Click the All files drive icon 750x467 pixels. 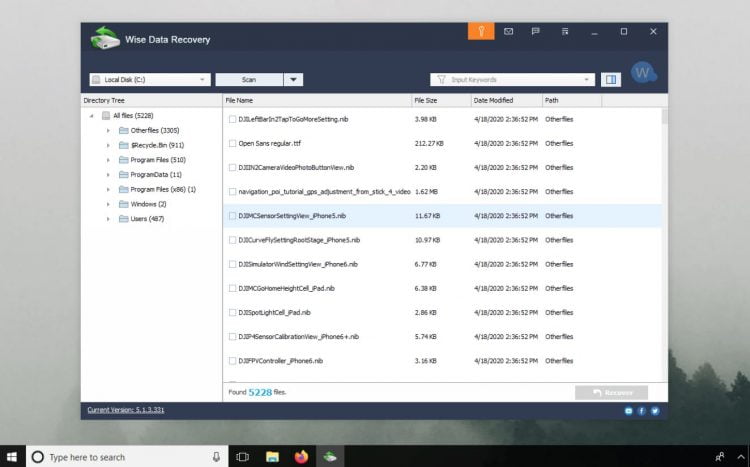[106, 116]
